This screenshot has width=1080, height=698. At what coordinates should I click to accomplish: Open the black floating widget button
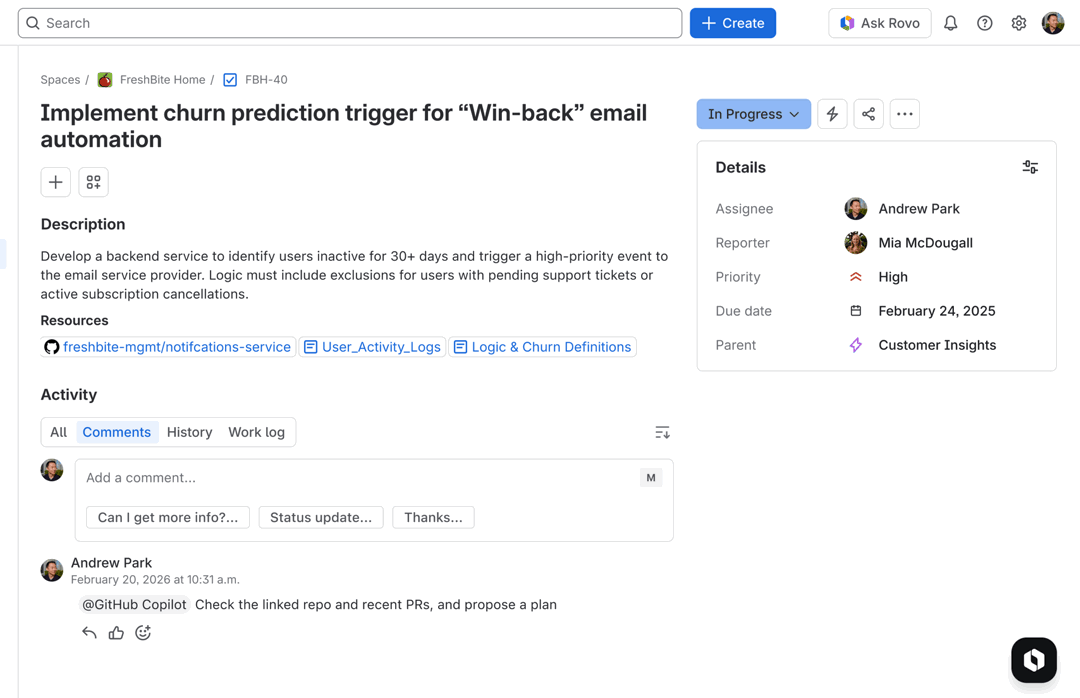click(x=1034, y=661)
